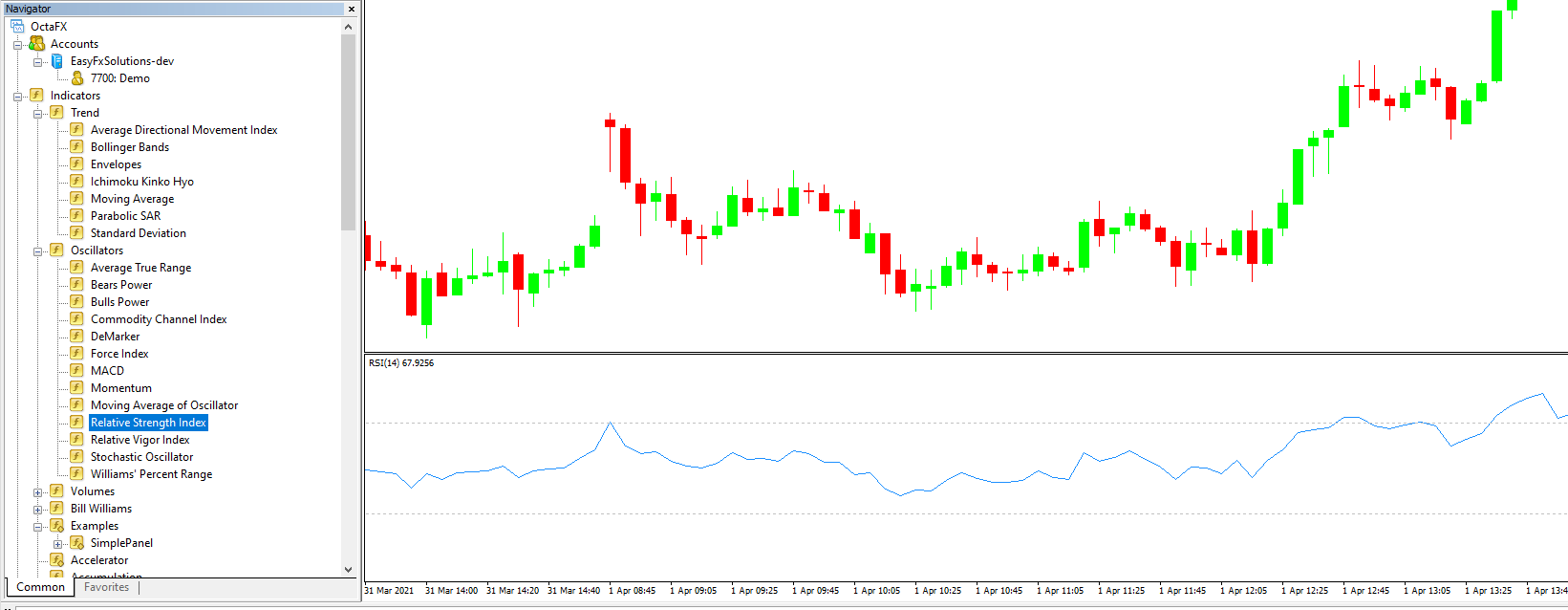1568x610 pixels.
Task: Collapse the Accounts tree node
Action: tap(17, 45)
